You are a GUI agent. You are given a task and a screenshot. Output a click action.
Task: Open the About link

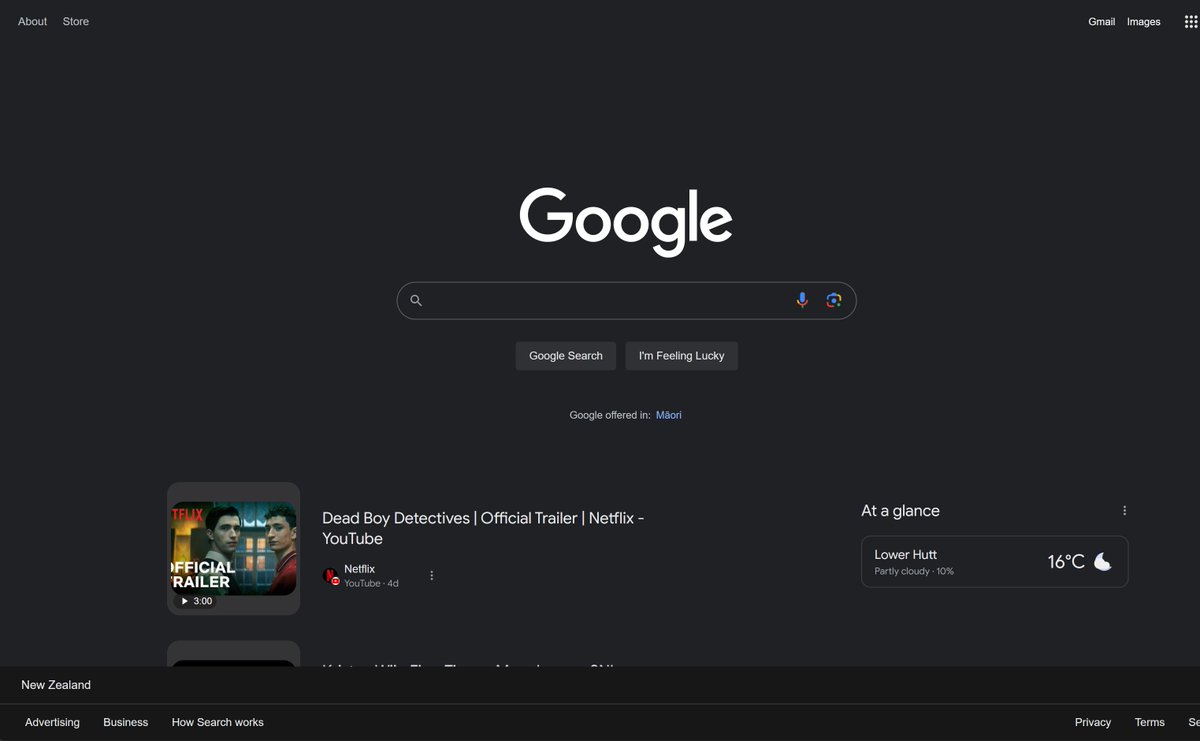tap(33, 21)
